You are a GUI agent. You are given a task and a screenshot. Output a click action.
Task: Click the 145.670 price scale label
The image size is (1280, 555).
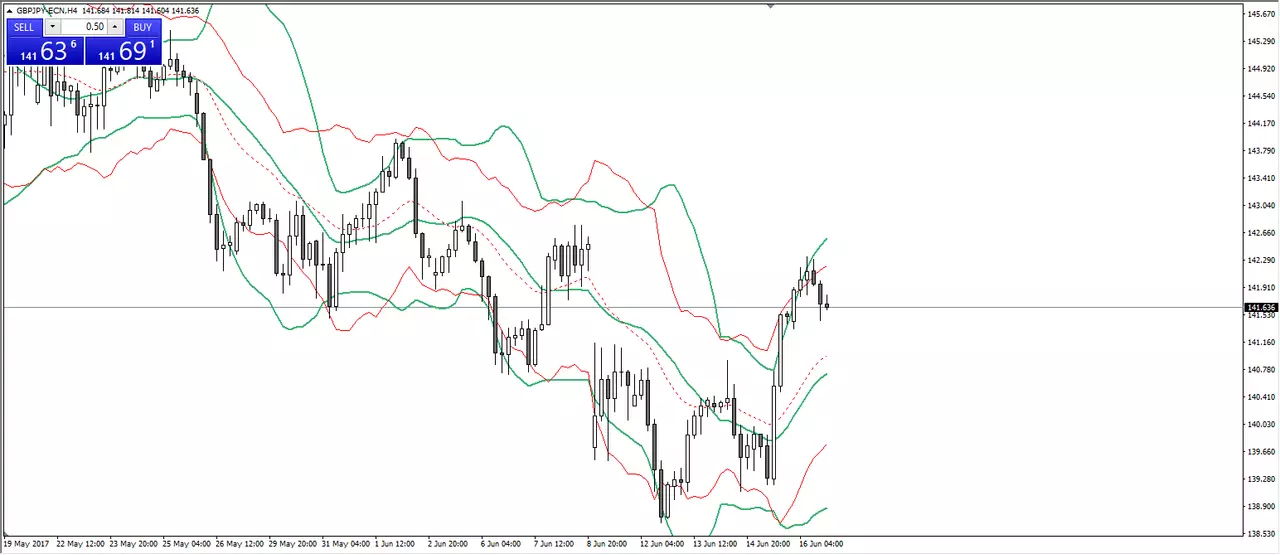click(1260, 14)
